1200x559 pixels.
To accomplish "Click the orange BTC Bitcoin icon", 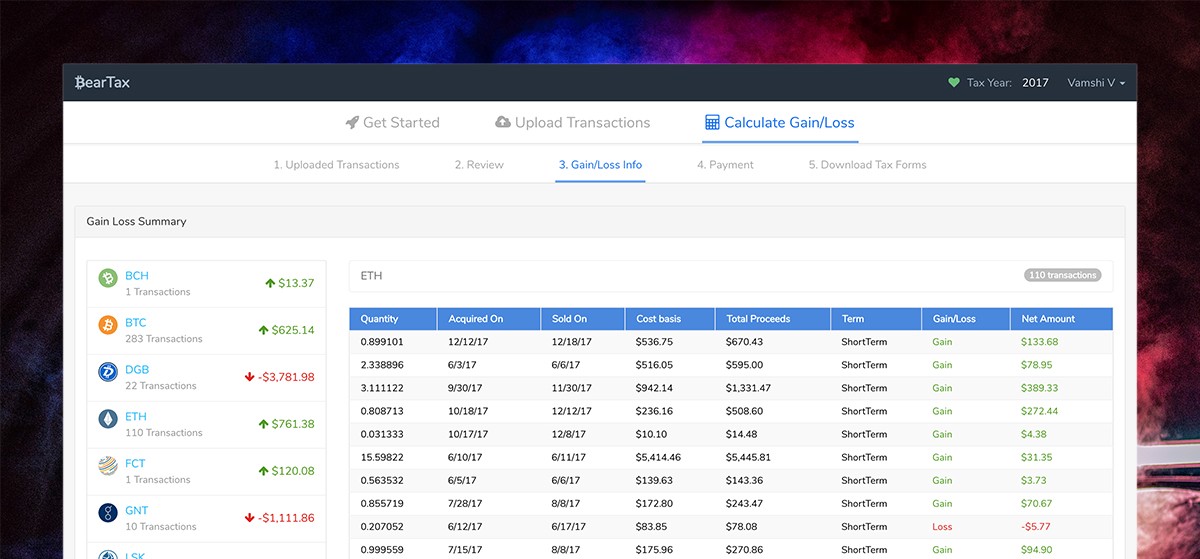I will point(108,325).
